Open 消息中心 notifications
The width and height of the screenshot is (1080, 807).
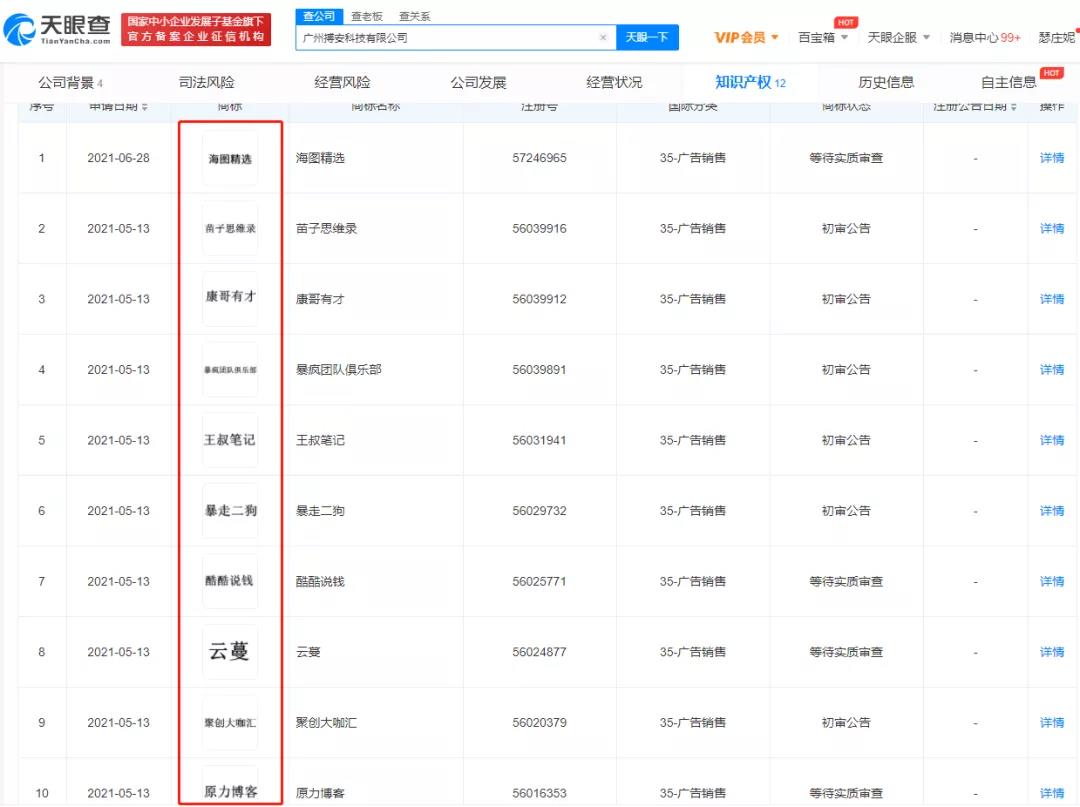[984, 38]
